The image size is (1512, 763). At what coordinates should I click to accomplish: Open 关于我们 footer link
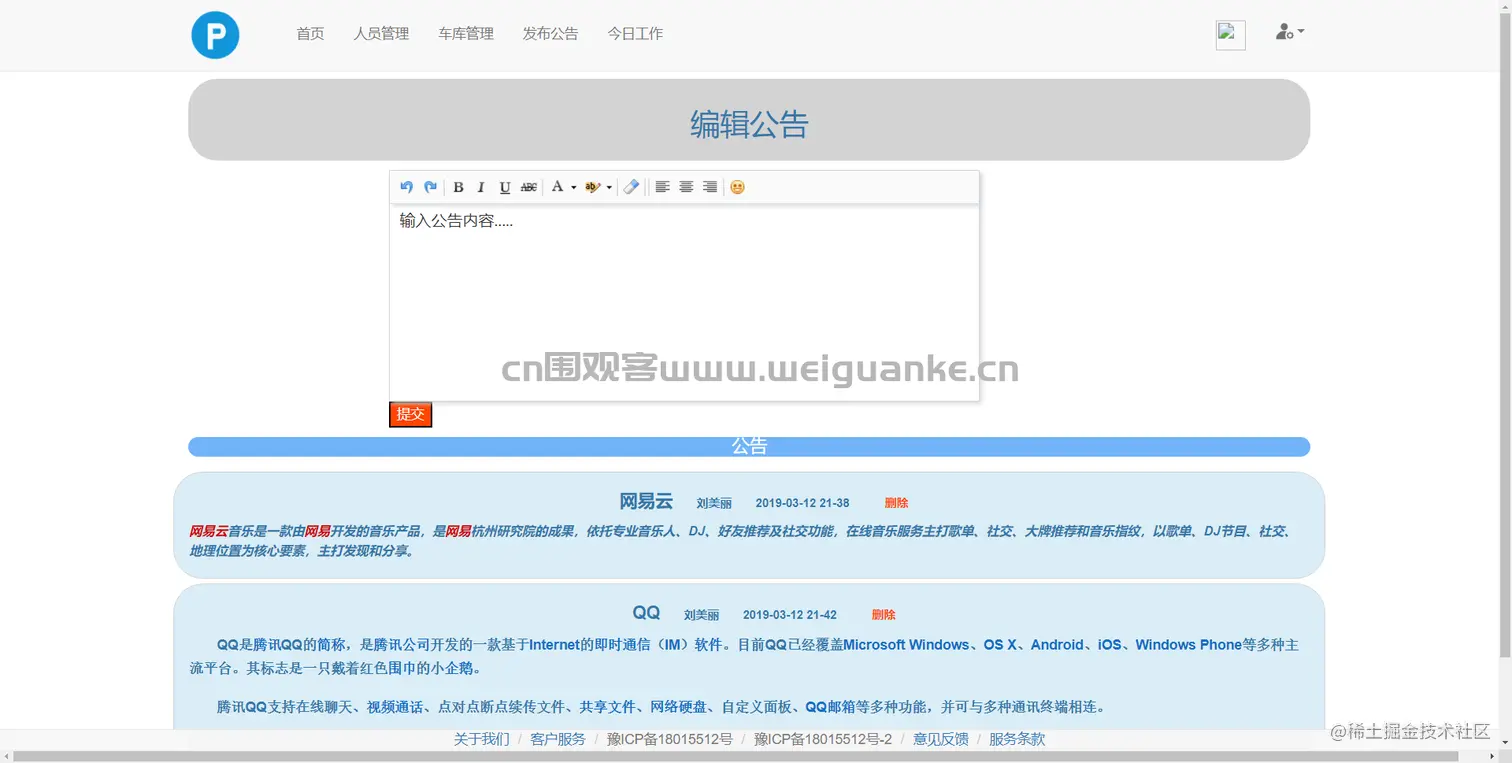click(x=481, y=739)
